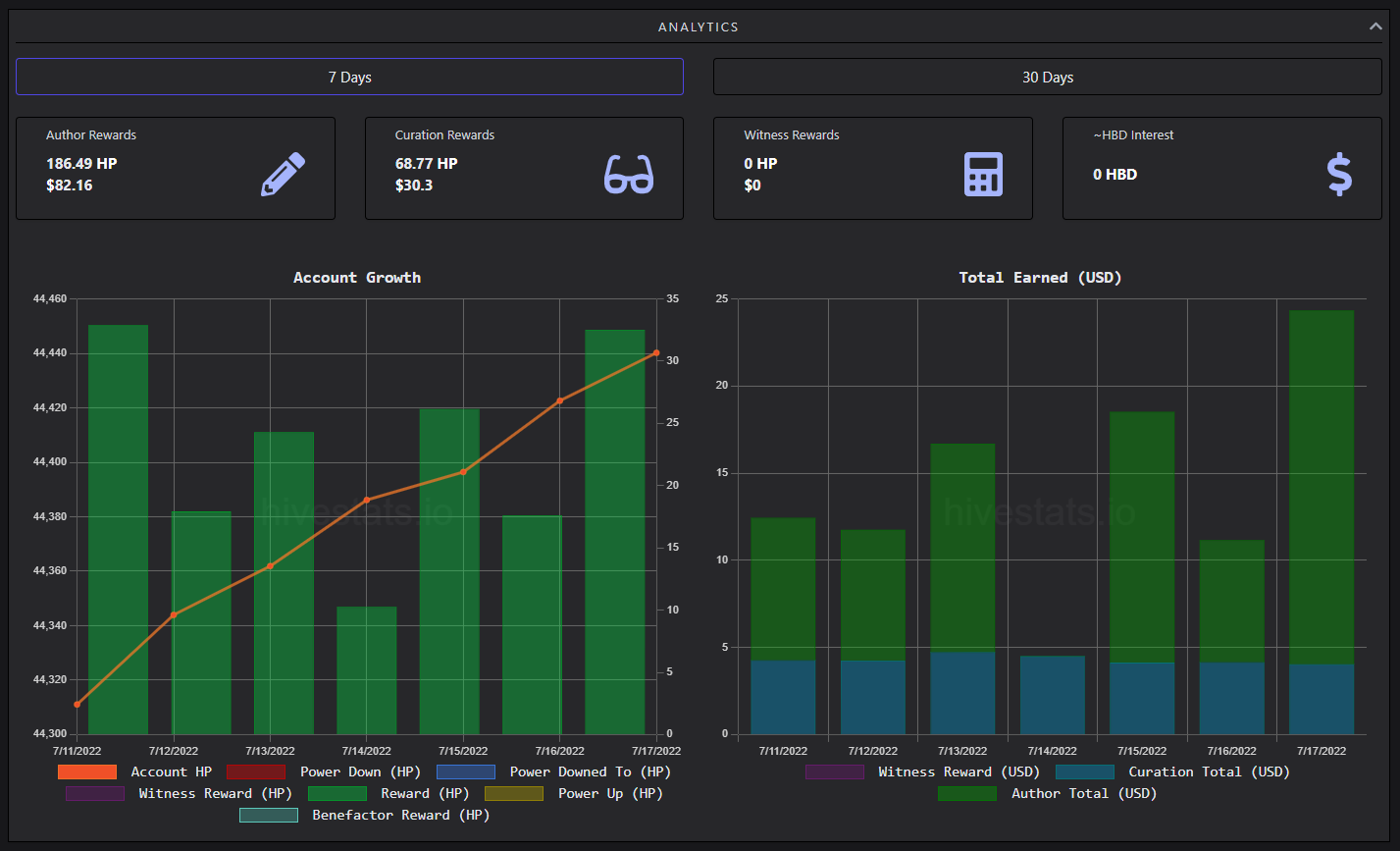The height and width of the screenshot is (851, 1400).
Task: Click the 7/17/2022 bar in Total Earned chart
Action: click(1322, 522)
